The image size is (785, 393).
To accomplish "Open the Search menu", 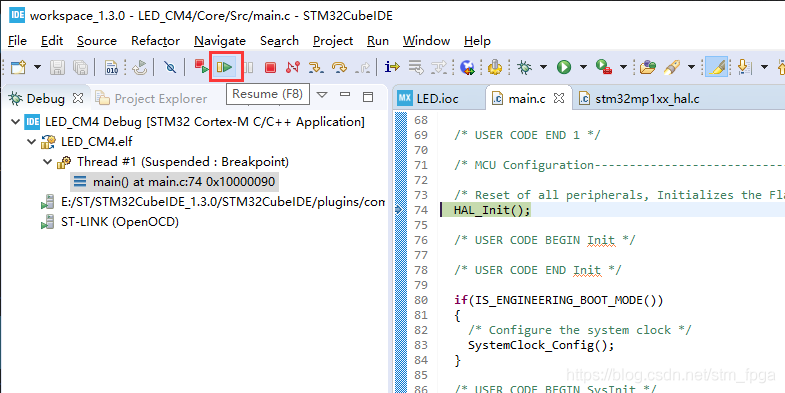I will [x=279, y=41].
